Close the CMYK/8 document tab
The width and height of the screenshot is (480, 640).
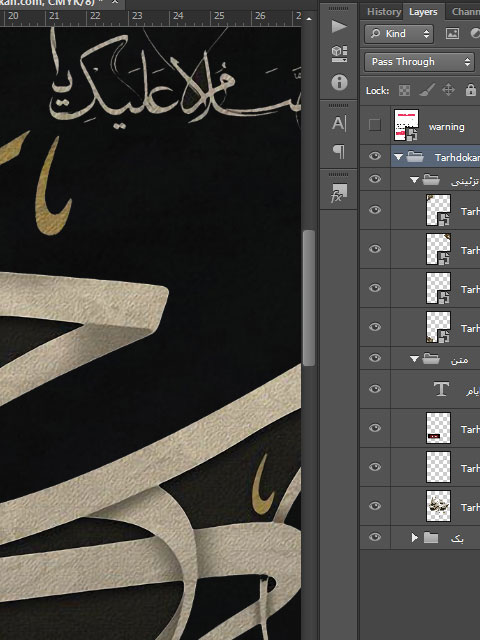[x=115, y=2]
